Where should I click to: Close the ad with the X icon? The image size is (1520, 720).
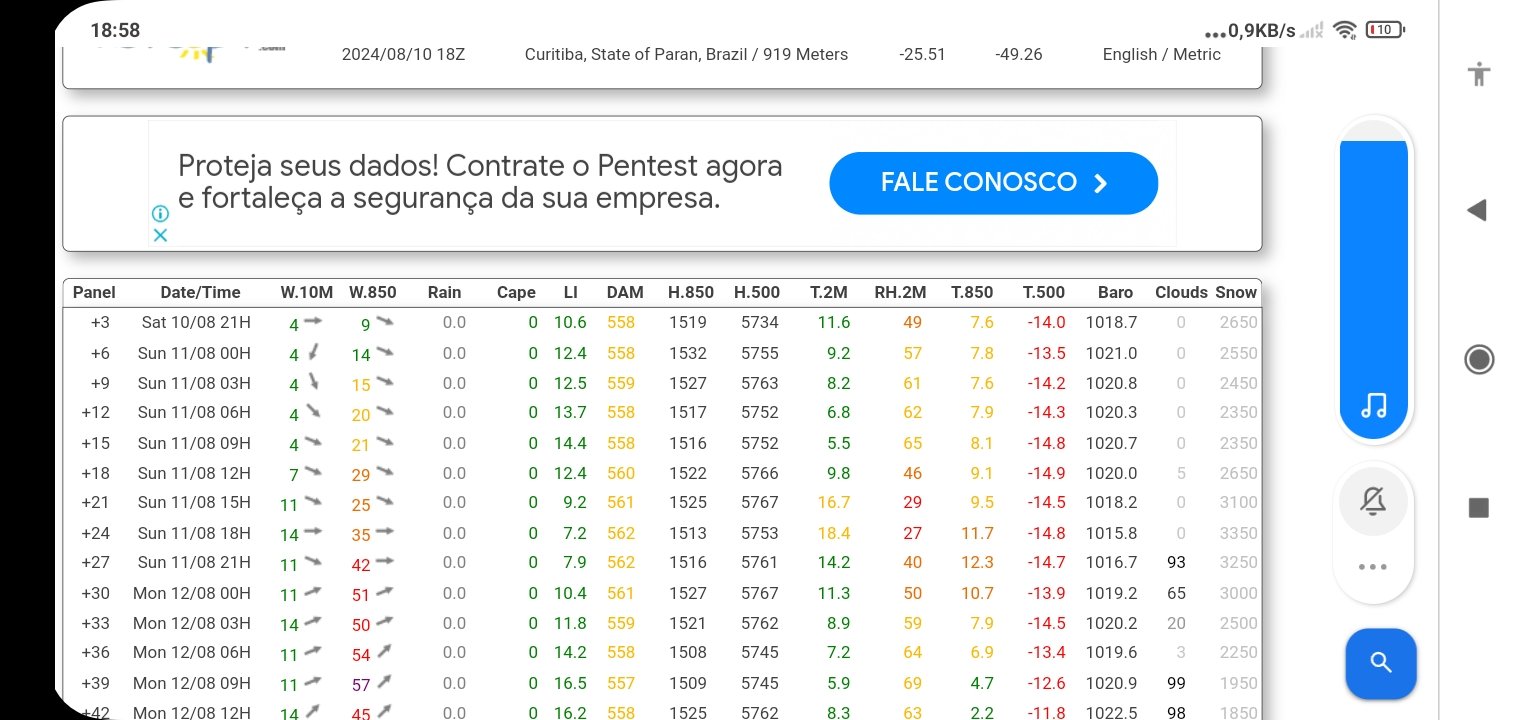pos(160,235)
